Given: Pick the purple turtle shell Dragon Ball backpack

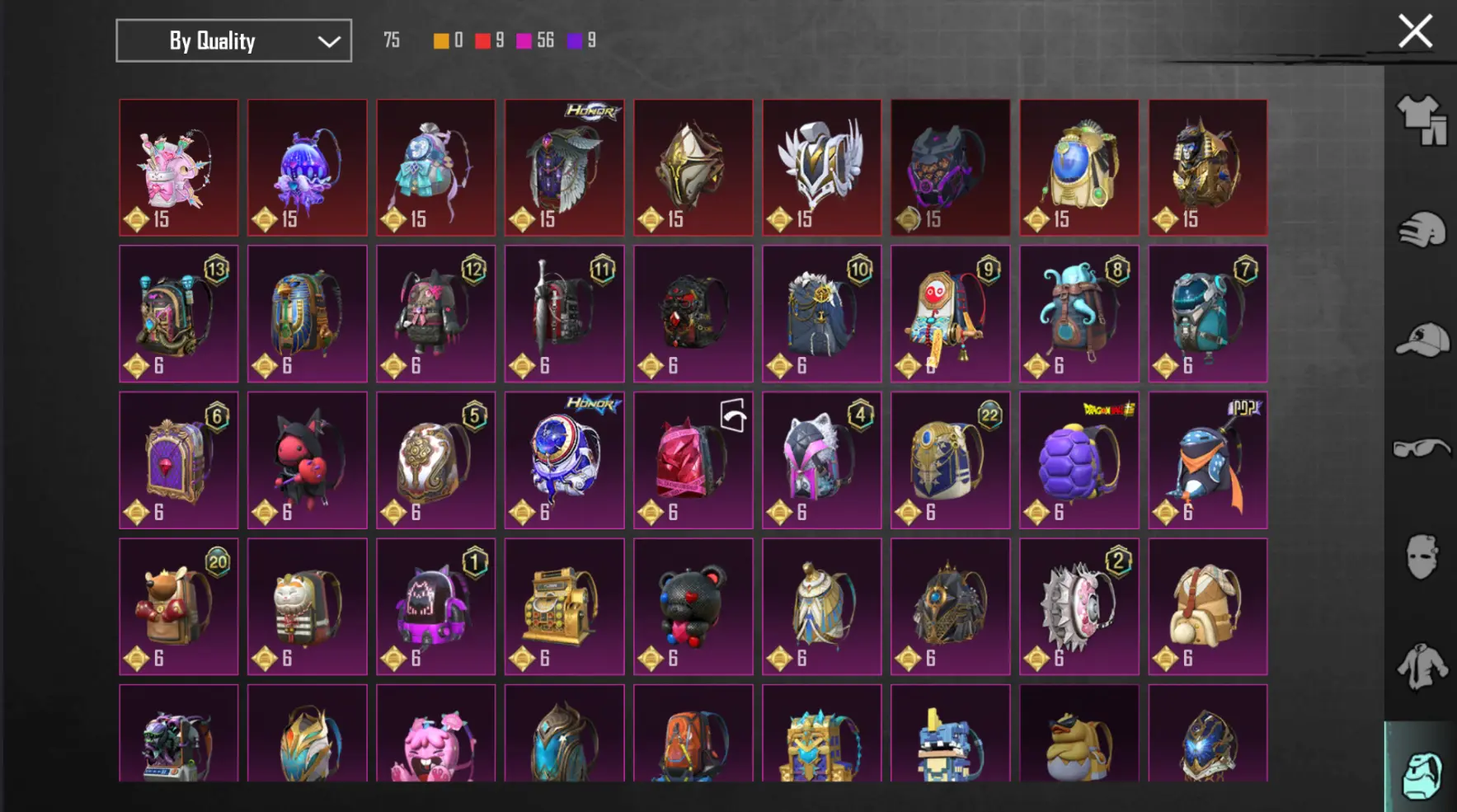Looking at the screenshot, I should [x=1079, y=460].
